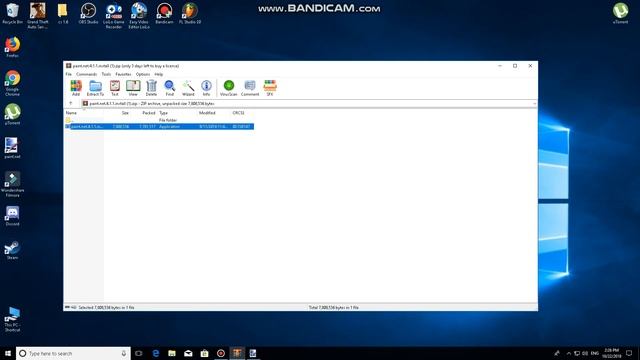Image resolution: width=640 pixels, height=360 pixels.
Task: Select the highlighted paint.net application file row
Action: 159,127
